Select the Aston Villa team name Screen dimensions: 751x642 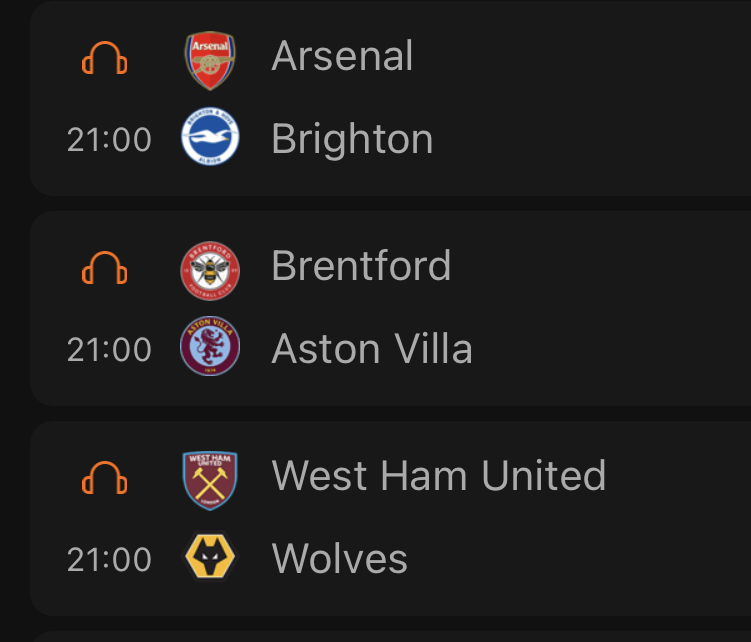click(x=372, y=349)
